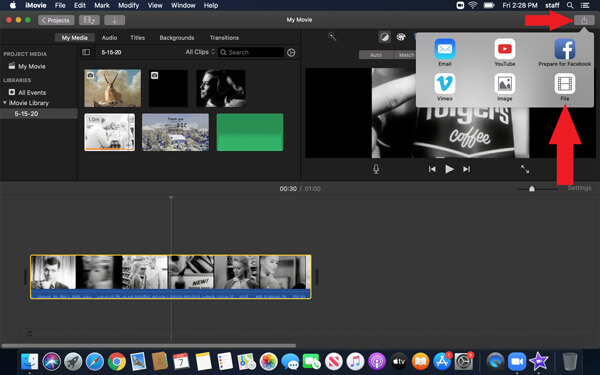Toggle the media browser layout button
600x375 pixels.
point(89,20)
